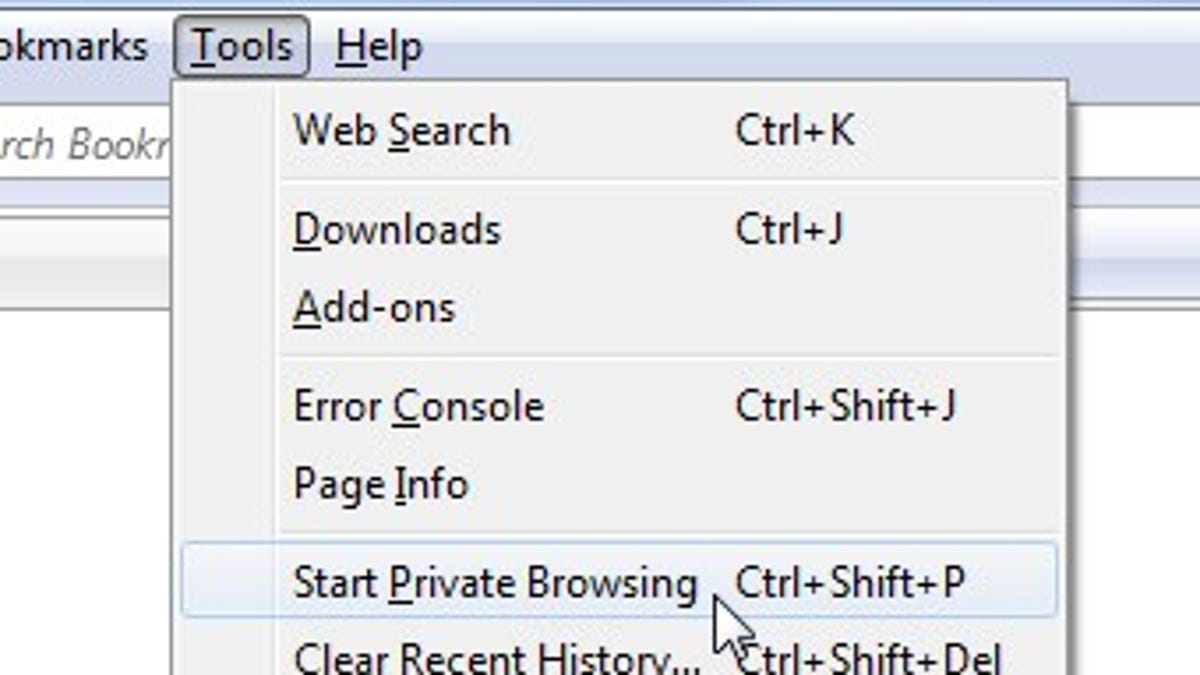Screen dimensions: 1200x675
Task: Click the Ctrl+J shortcut beside Downloads
Action: pyautogui.click(x=789, y=229)
